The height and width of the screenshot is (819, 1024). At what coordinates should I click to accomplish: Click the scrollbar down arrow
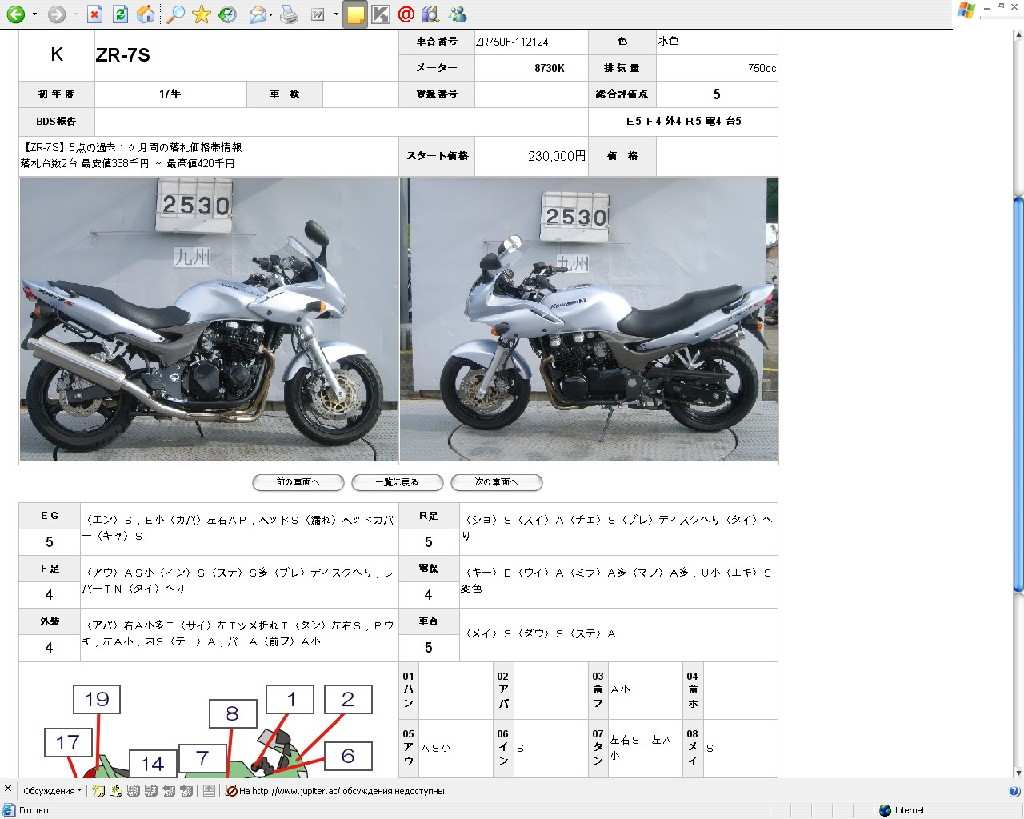(1018, 773)
